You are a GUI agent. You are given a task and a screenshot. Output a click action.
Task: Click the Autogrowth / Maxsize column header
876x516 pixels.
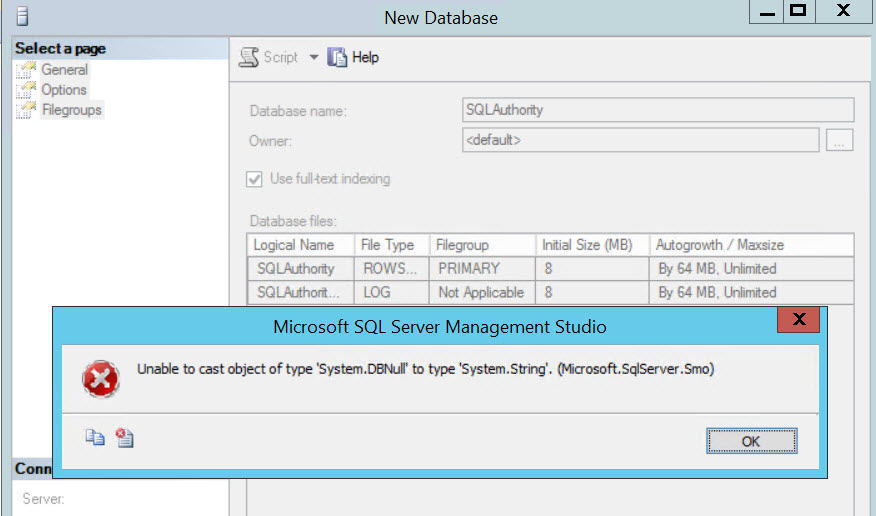[x=751, y=245]
